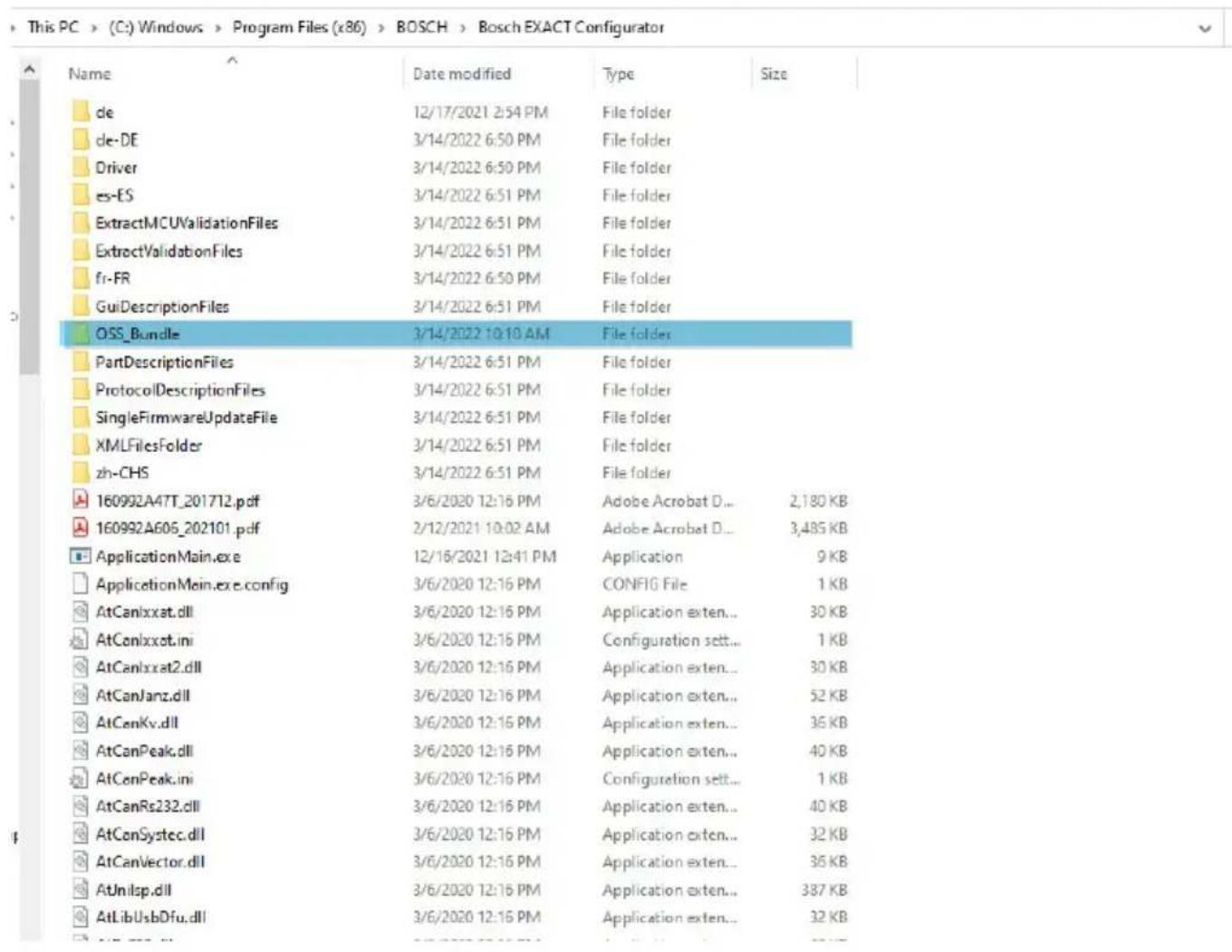Click the fr-FR folder icon
This screenshot has height=952, width=1232.
[x=81, y=279]
